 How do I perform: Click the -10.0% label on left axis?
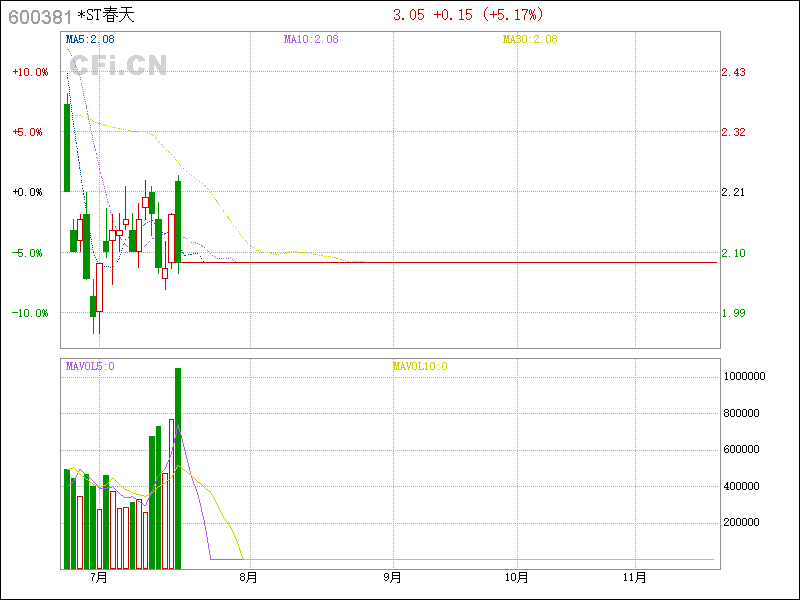pyautogui.click(x=30, y=313)
